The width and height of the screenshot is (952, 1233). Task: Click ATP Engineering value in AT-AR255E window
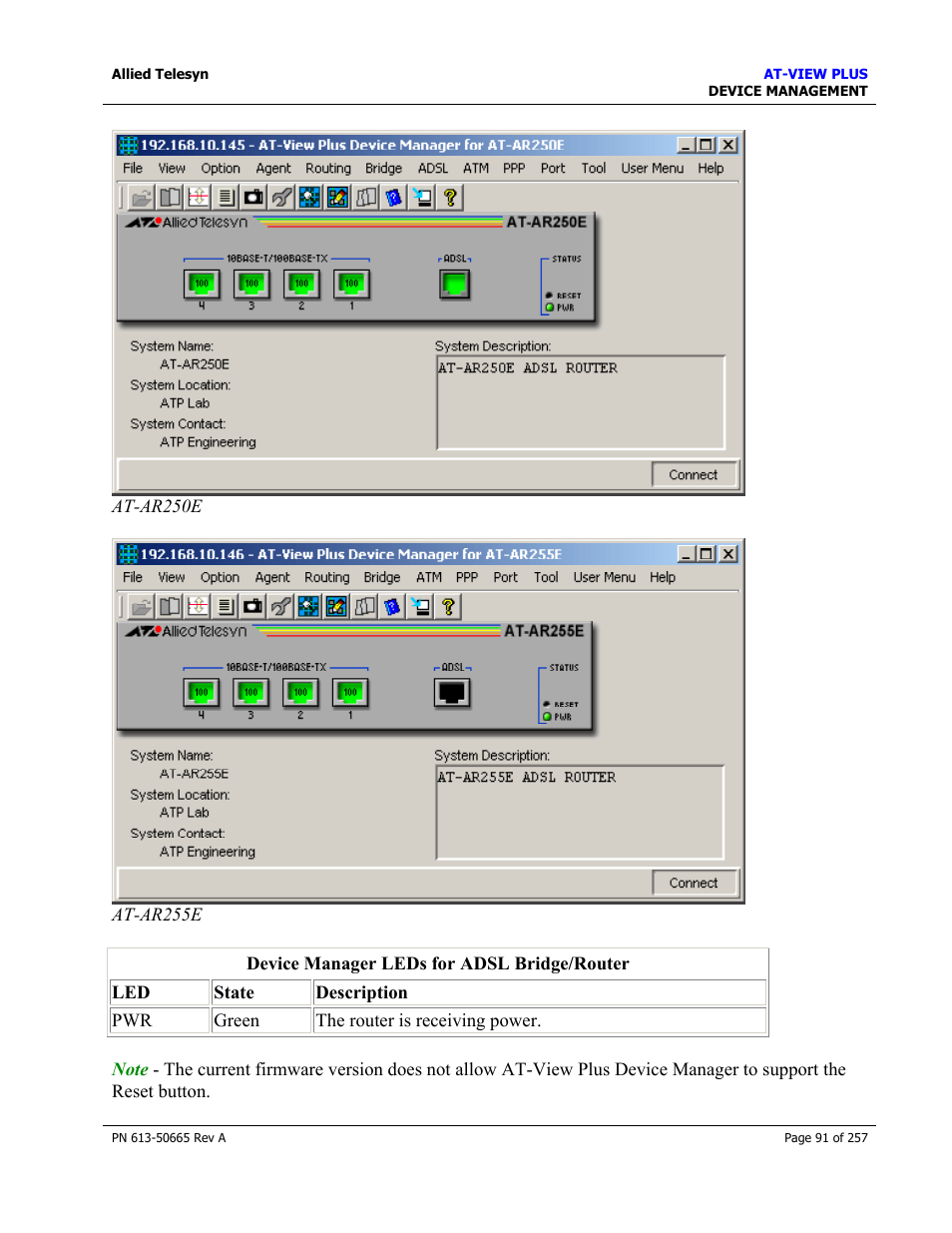[x=208, y=852]
